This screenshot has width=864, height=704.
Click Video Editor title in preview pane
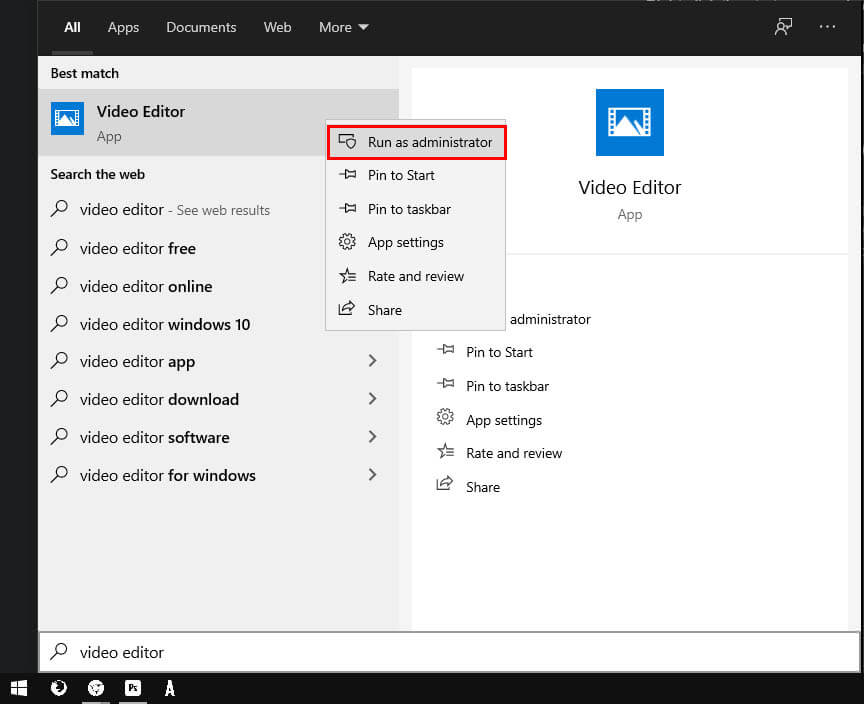629,187
